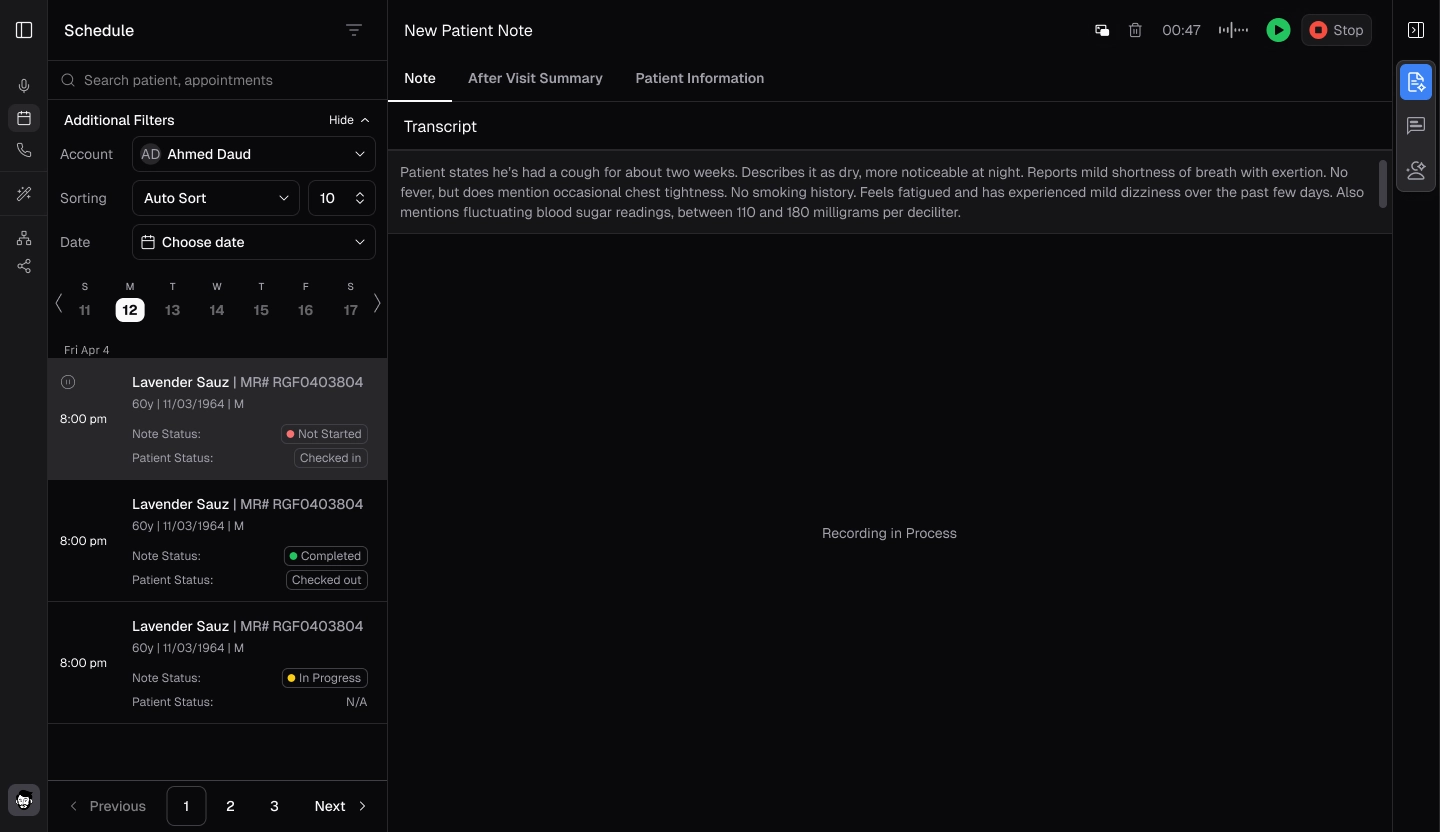
Task: Click the Recording in Process message
Action: [889, 533]
